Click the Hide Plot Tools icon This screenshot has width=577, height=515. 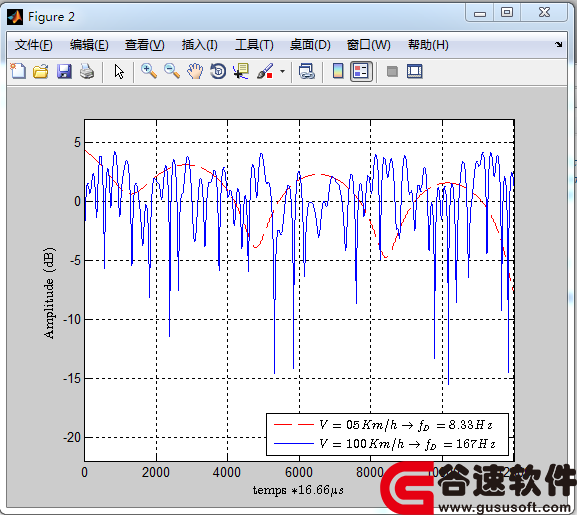click(392, 71)
